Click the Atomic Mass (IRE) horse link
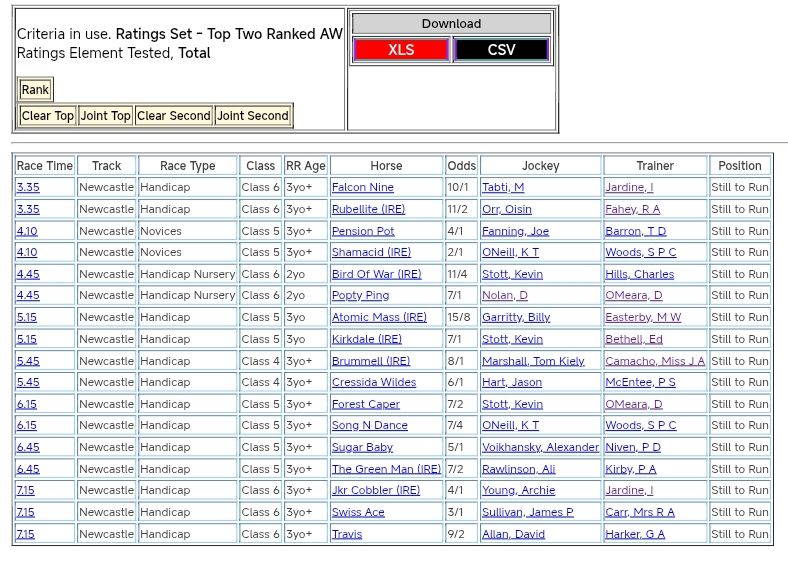 pos(379,318)
